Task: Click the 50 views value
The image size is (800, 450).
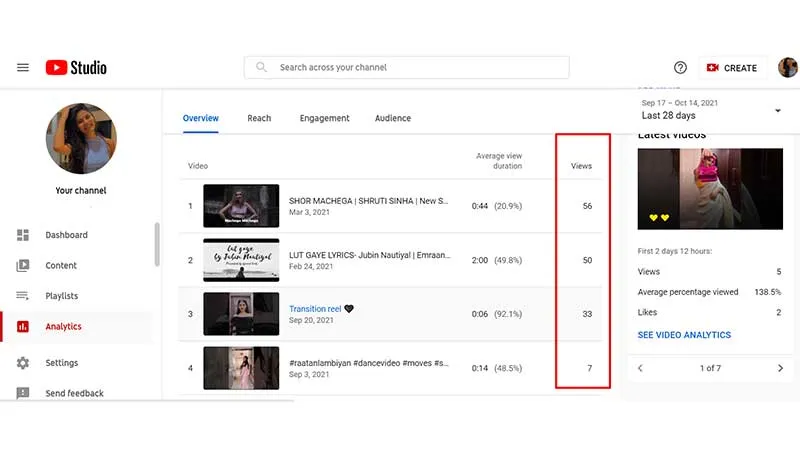Action: pos(587,260)
